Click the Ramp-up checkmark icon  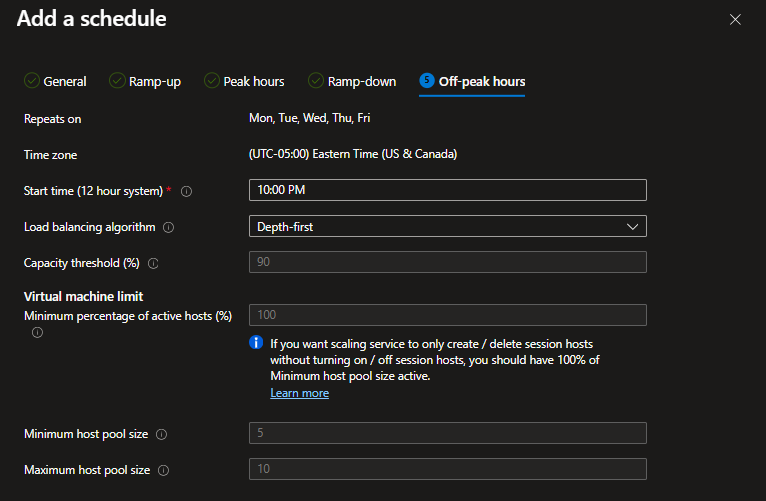coord(117,81)
